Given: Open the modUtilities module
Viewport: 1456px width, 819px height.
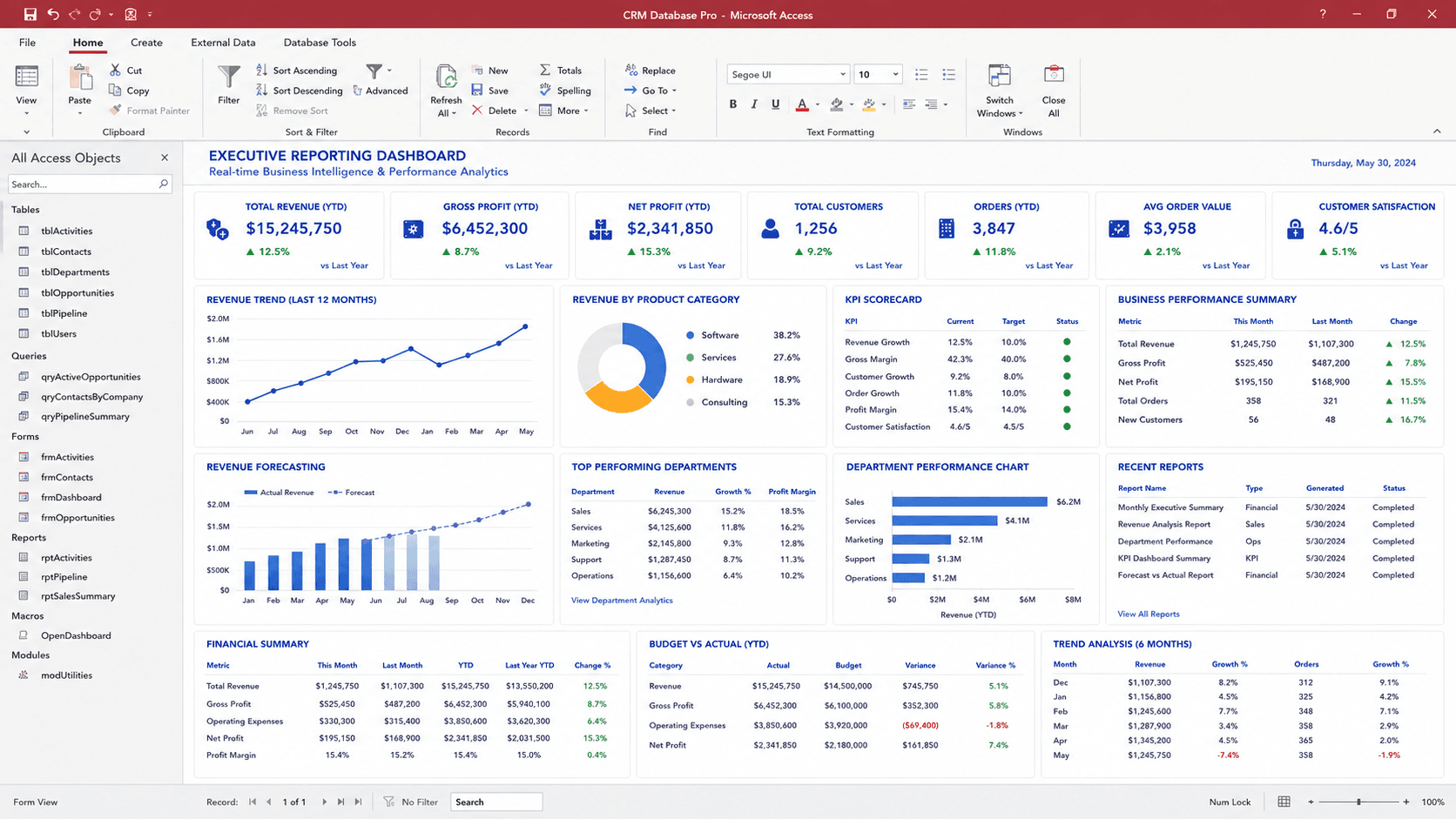Looking at the screenshot, I should [66, 675].
